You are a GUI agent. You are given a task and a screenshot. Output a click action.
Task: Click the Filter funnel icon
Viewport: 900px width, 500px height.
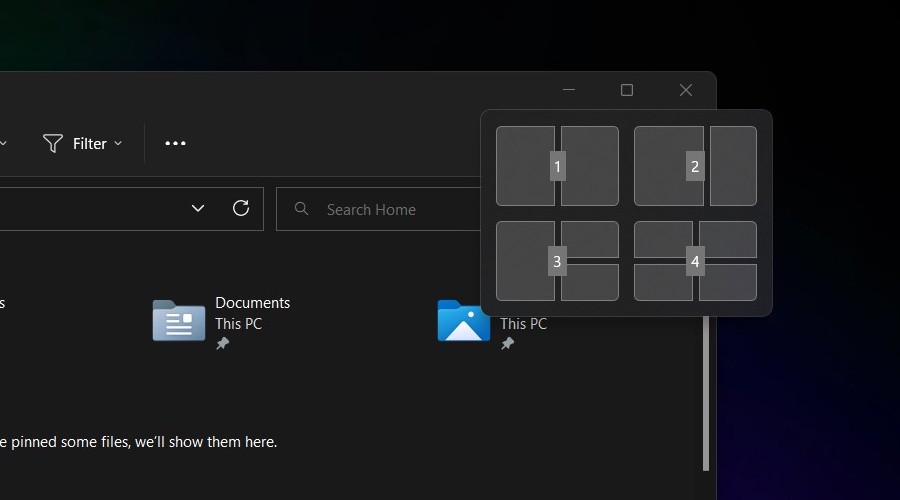53,144
